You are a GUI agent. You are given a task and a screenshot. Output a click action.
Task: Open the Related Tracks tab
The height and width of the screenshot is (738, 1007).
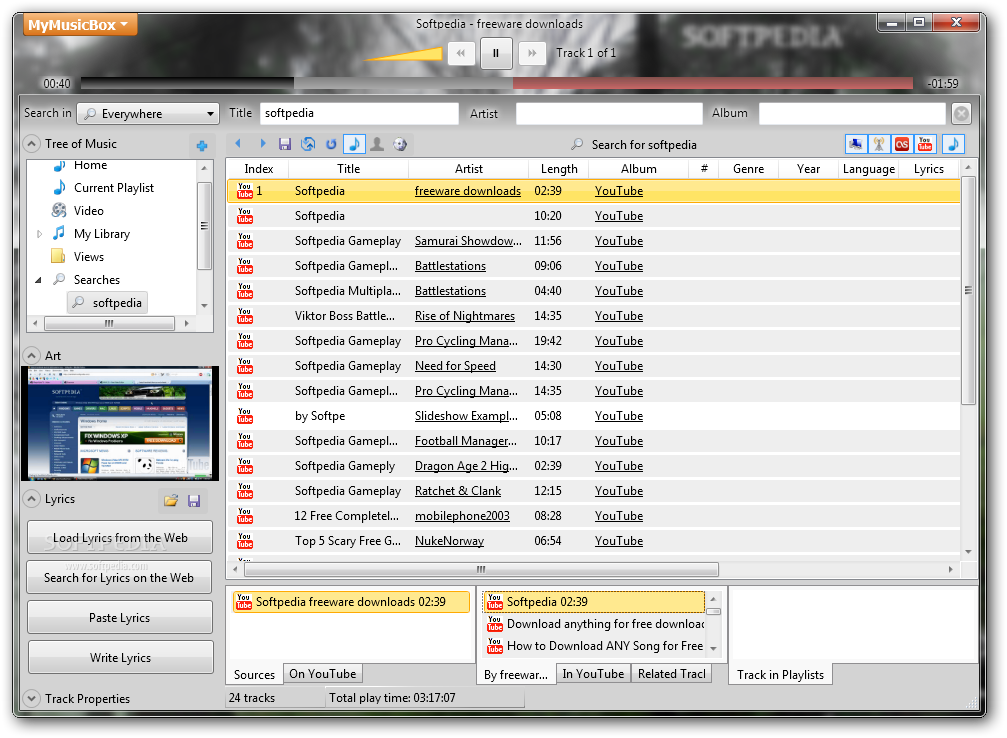click(672, 674)
